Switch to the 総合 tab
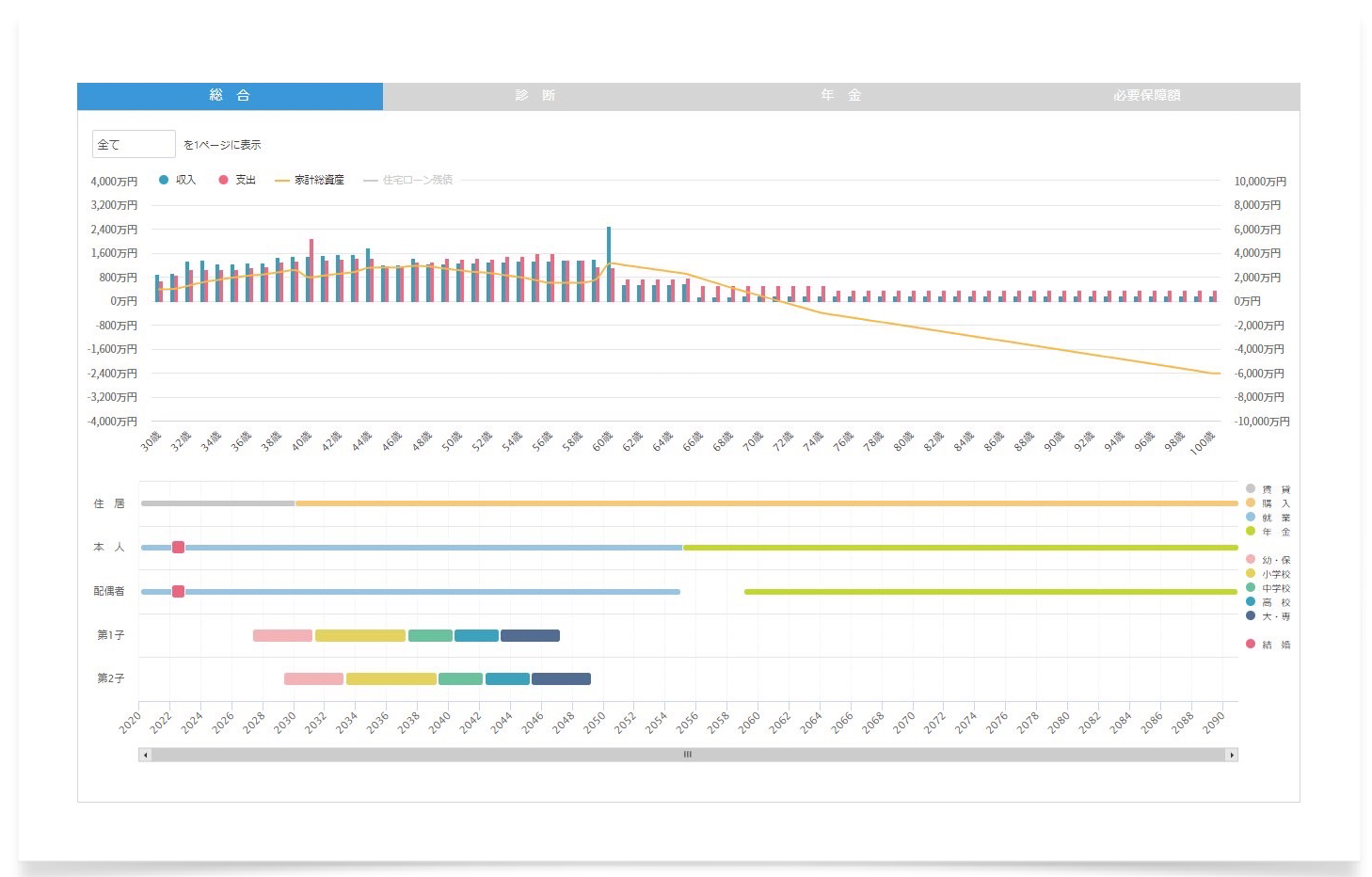The image size is (1372, 877). tap(230, 96)
